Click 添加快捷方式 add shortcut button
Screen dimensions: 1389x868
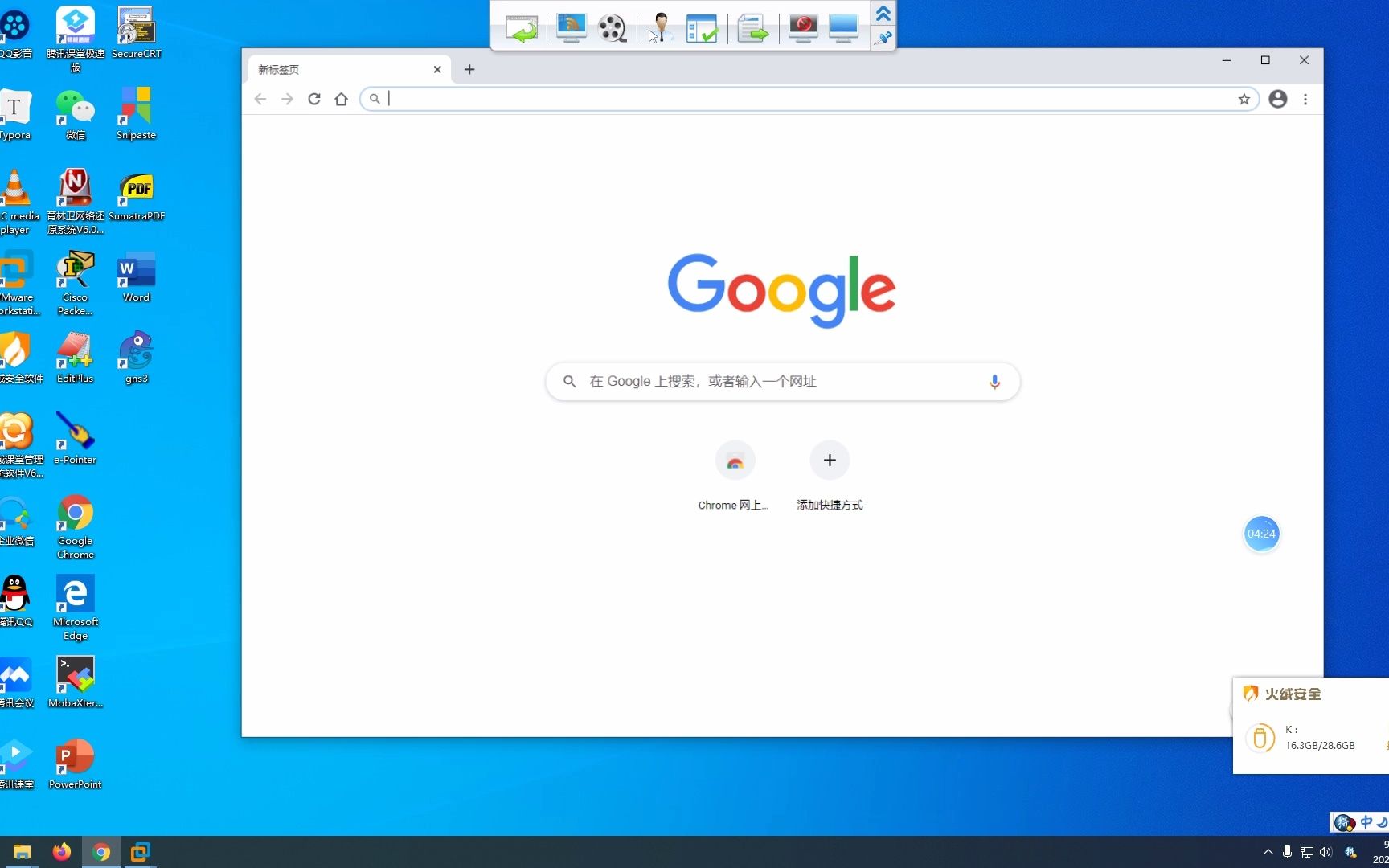coord(830,476)
